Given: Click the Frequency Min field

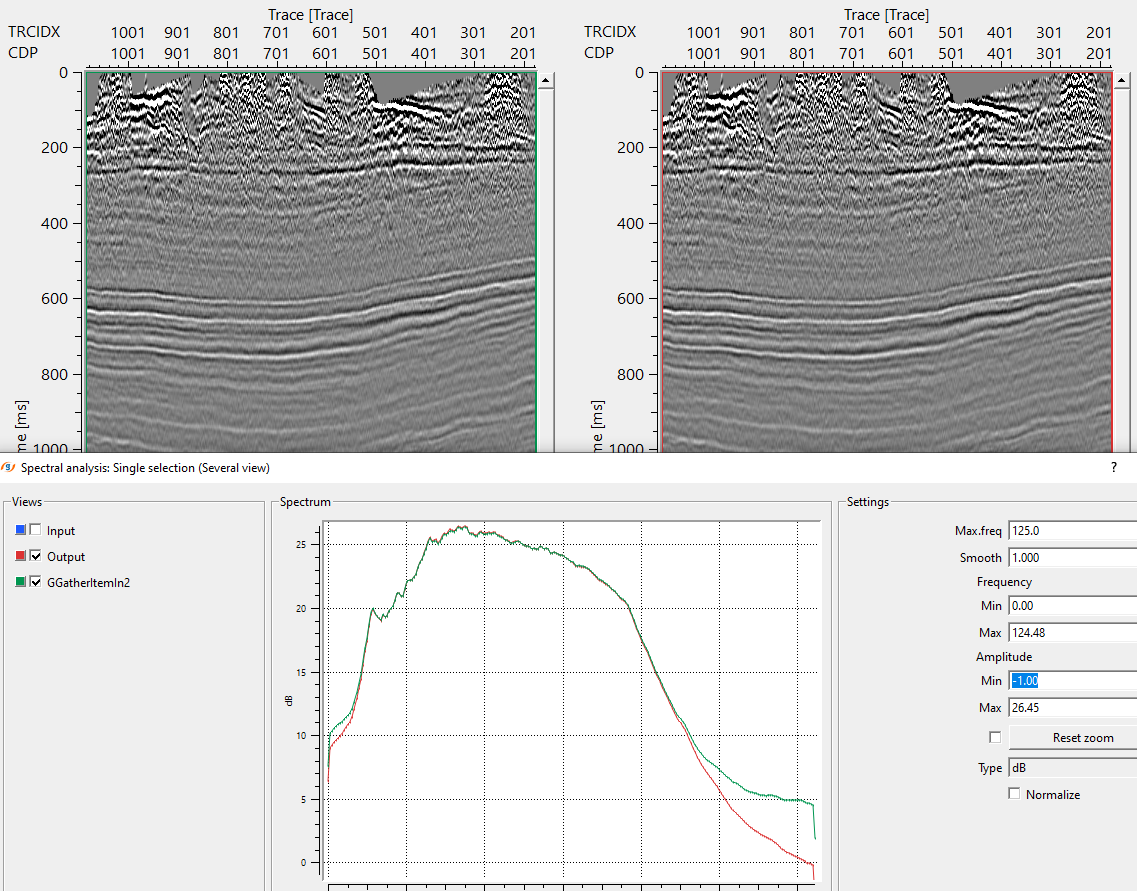Looking at the screenshot, I should pos(1072,605).
